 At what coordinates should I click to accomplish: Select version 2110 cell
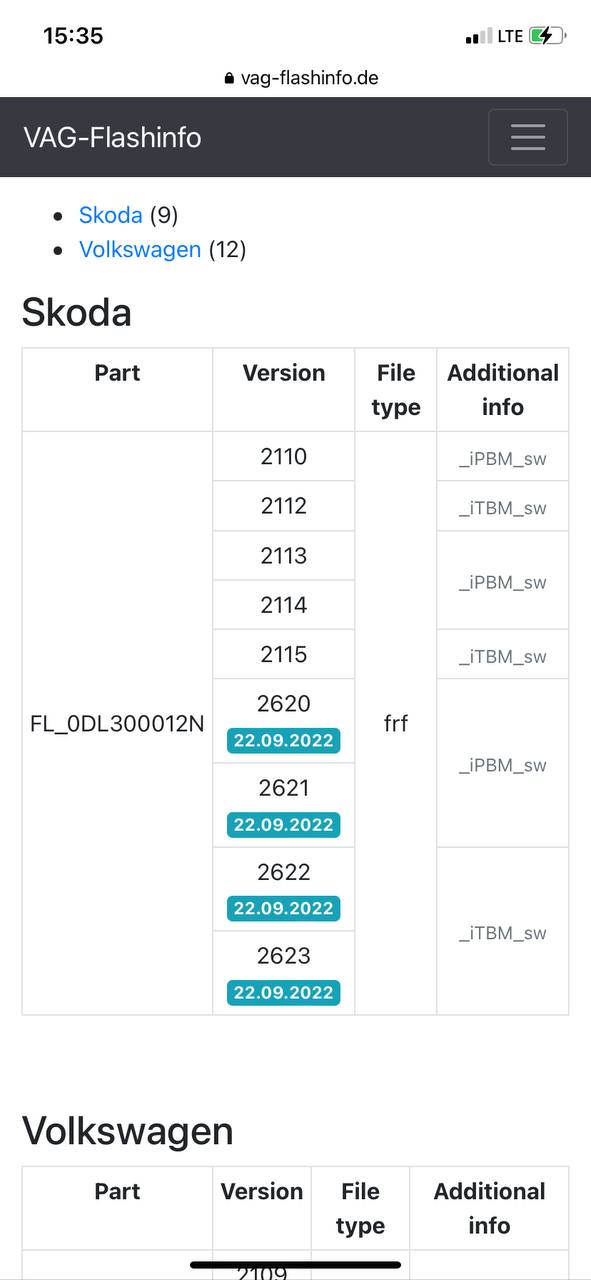[284, 457]
